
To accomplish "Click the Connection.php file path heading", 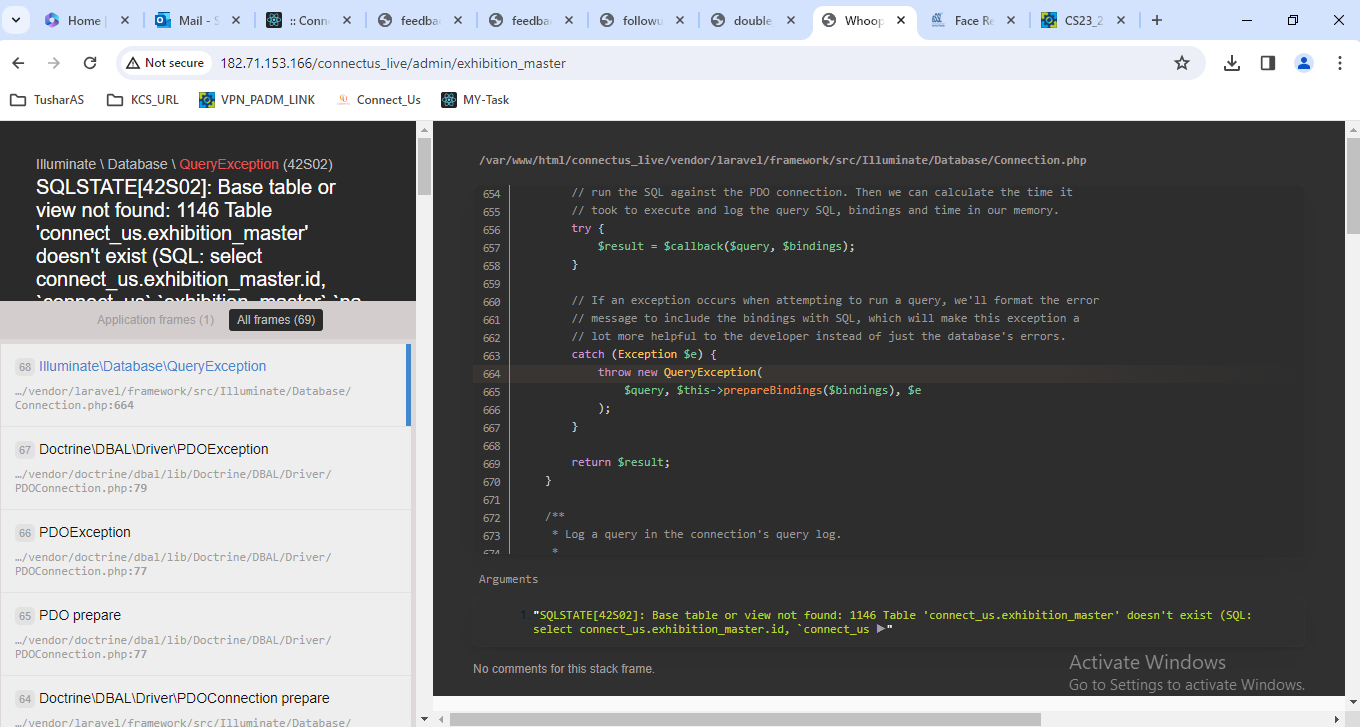I will (782, 160).
